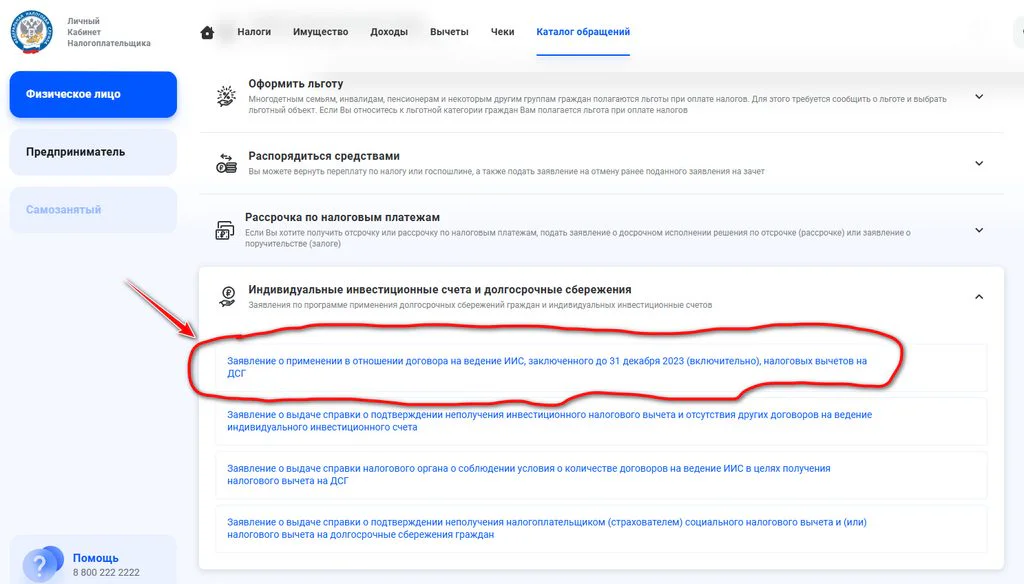
Task: Click the Оформить льготу percent icon
Action: (x=226, y=96)
